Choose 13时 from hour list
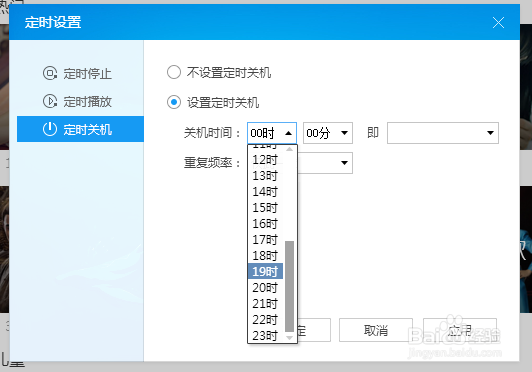This screenshot has width=532, height=372. pyautogui.click(x=266, y=175)
